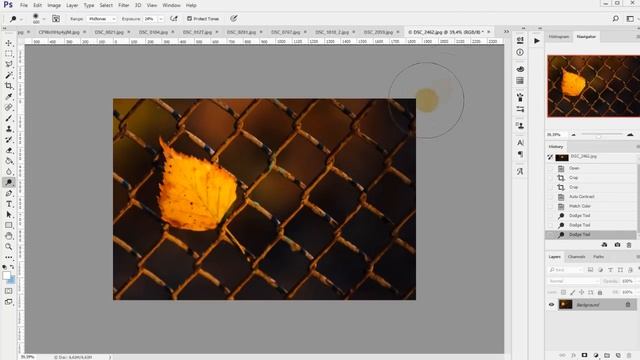Select the Crop tool in toolbar
This screenshot has height=360, width=640.
pos(9,86)
